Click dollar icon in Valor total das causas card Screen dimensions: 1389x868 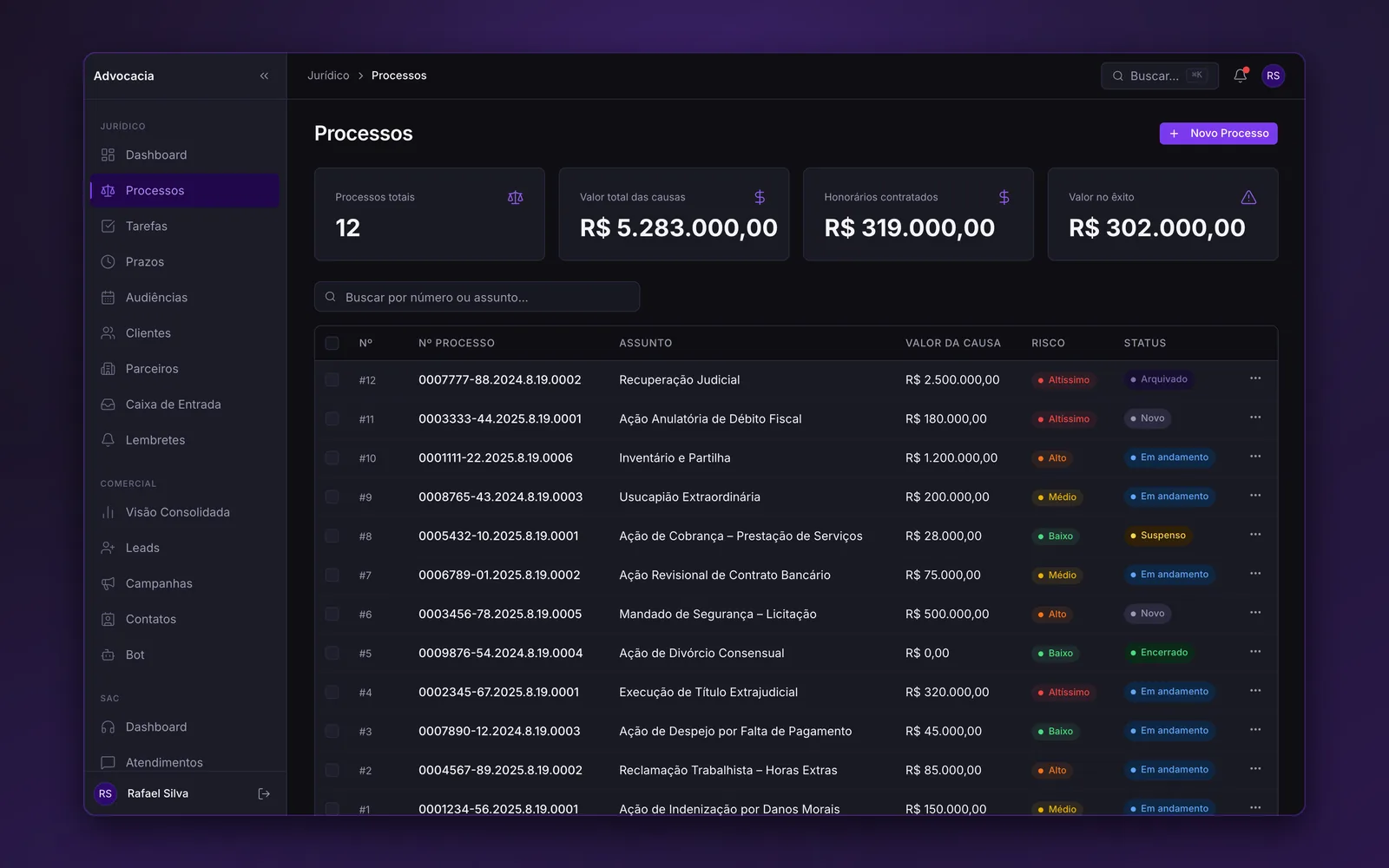tap(760, 197)
